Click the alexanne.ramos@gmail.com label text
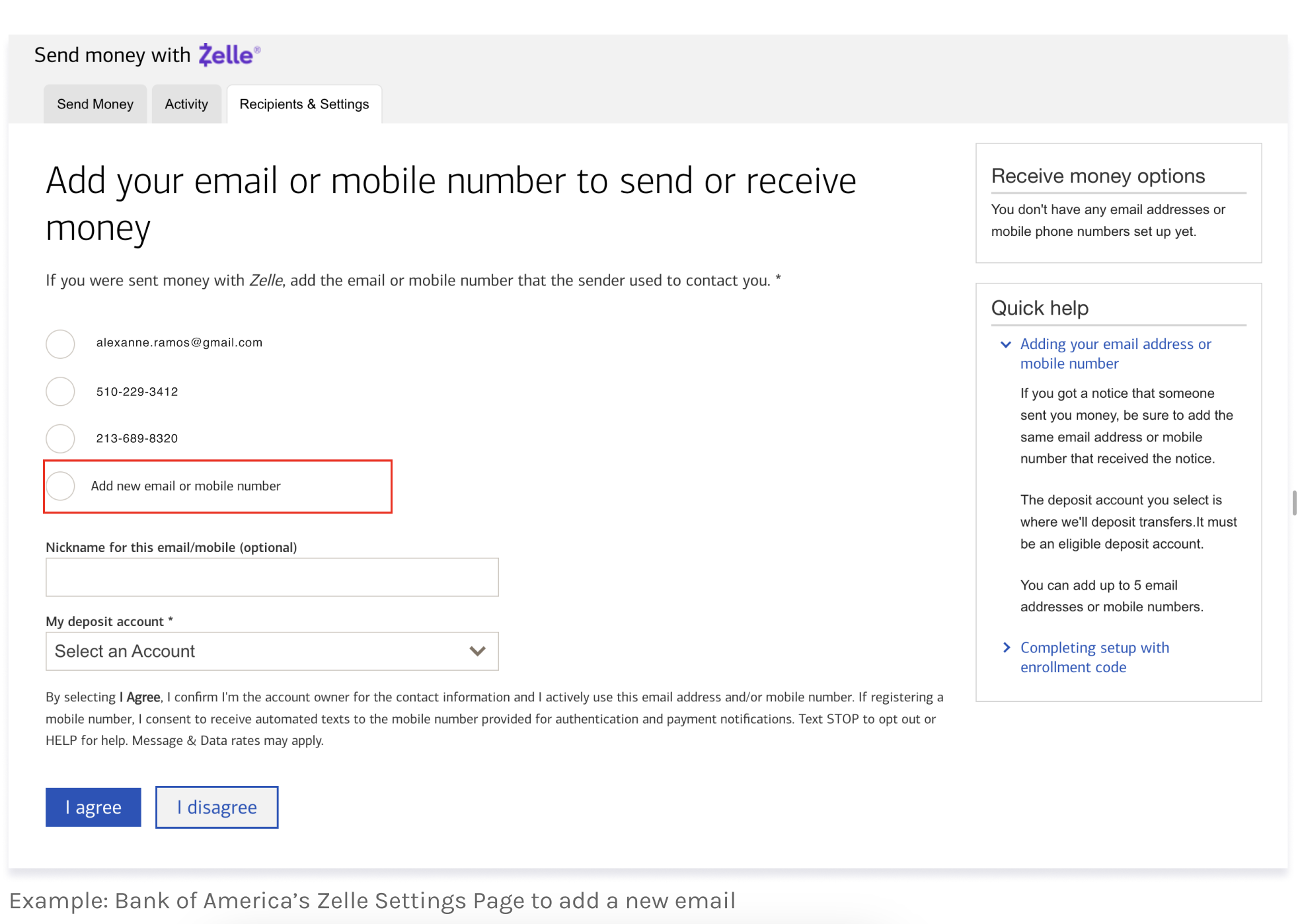The width and height of the screenshot is (1298, 924). 179,342
